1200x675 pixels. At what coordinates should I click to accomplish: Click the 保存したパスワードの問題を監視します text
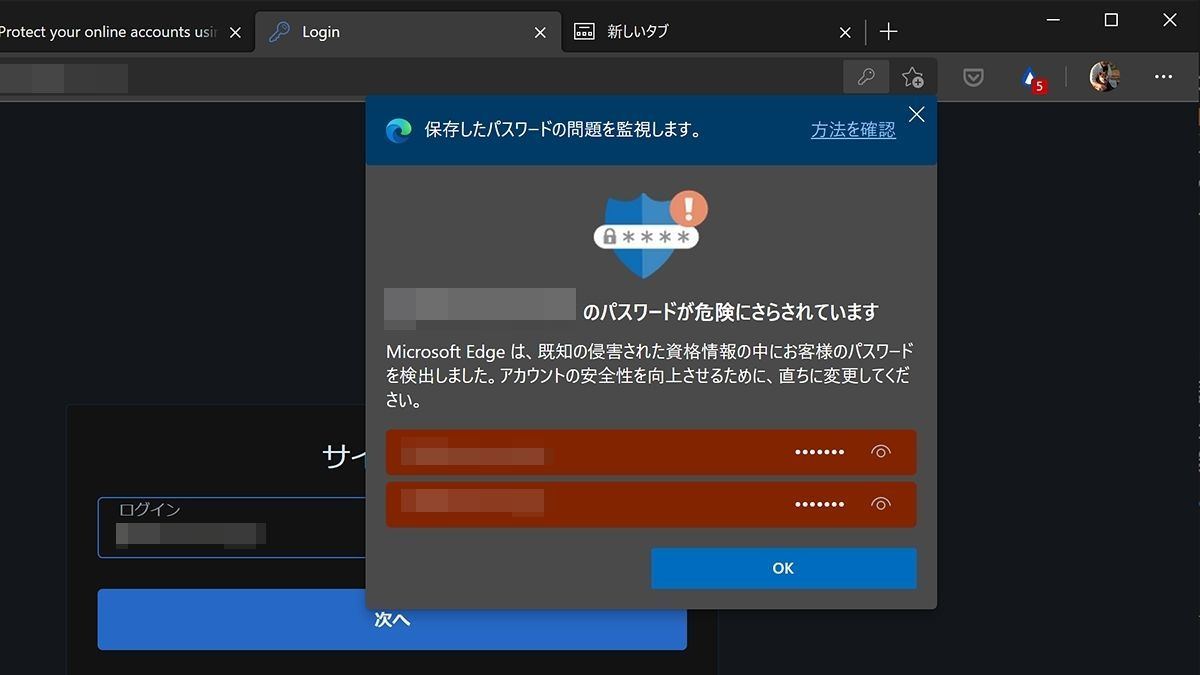pos(563,130)
